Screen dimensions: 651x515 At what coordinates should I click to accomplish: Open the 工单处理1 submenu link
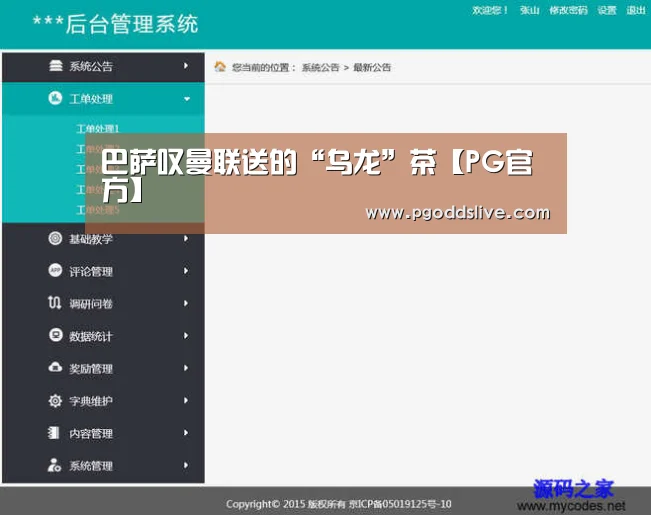(98, 128)
